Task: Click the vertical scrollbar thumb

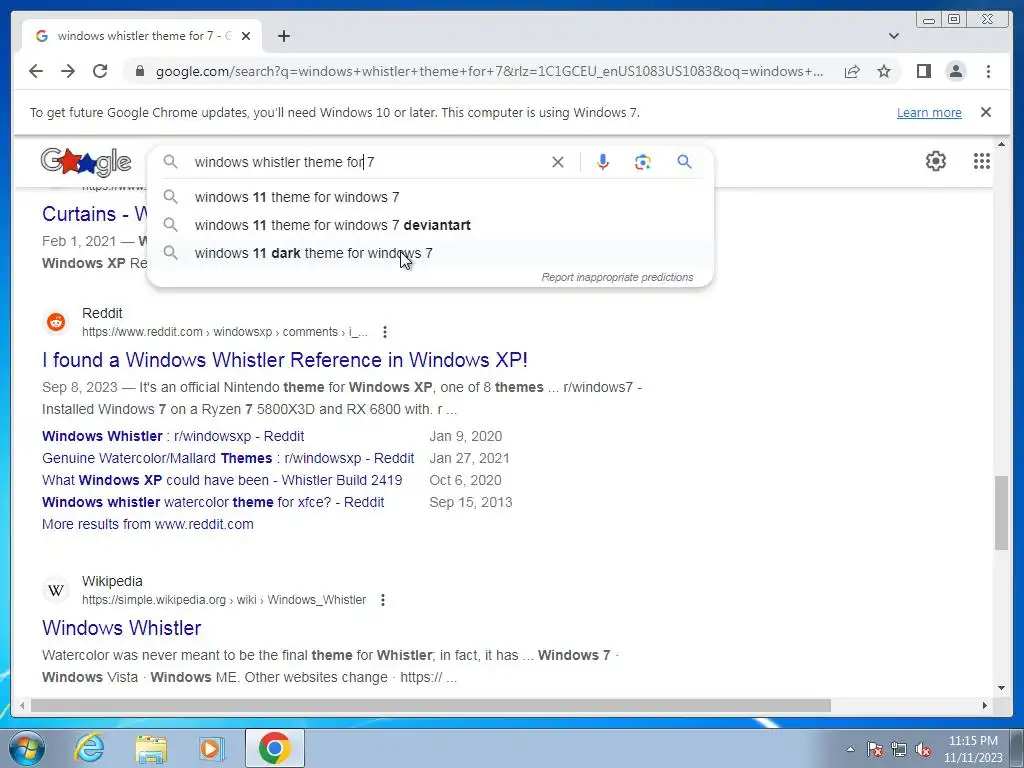Action: (x=1002, y=513)
